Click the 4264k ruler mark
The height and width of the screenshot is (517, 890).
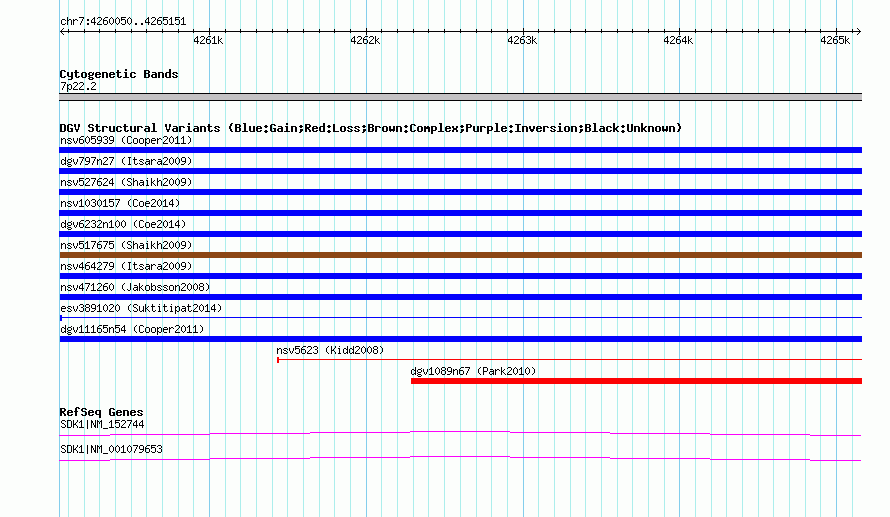678,40
